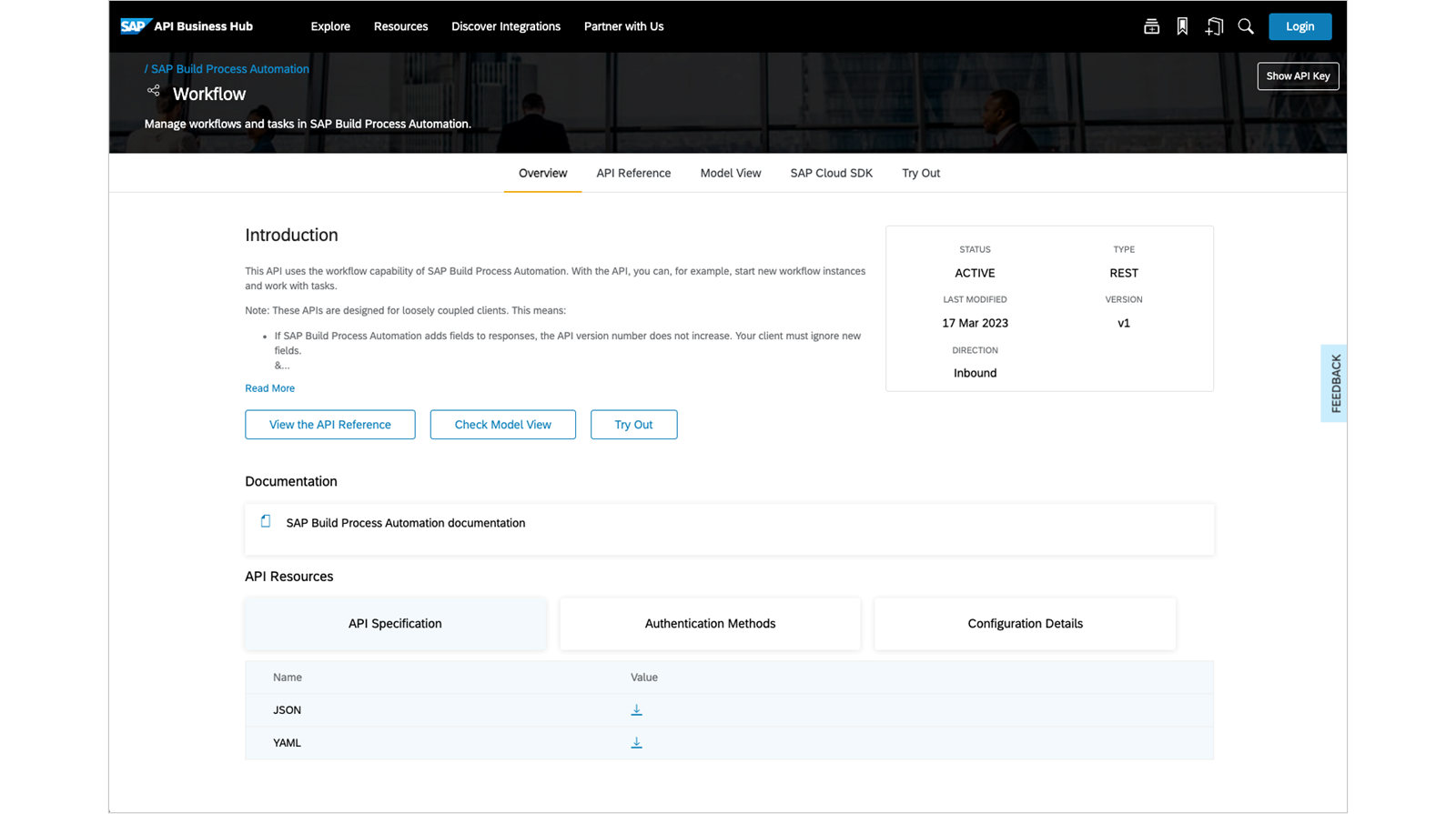The image size is (1456, 814).
Task: Open the add-to-favorites pages icon
Action: pos(1214,26)
